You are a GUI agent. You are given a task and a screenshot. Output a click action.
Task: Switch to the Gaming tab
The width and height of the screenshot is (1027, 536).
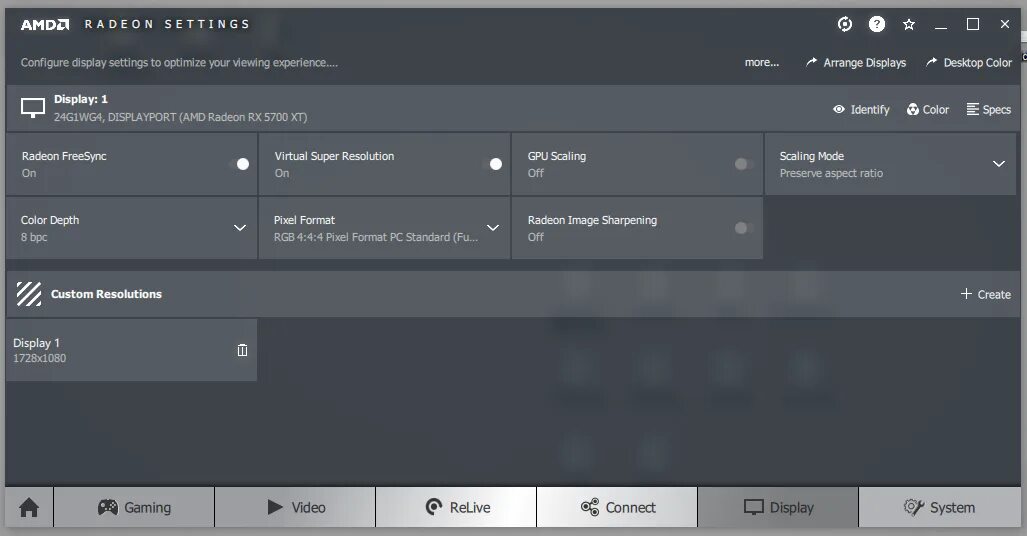point(134,507)
